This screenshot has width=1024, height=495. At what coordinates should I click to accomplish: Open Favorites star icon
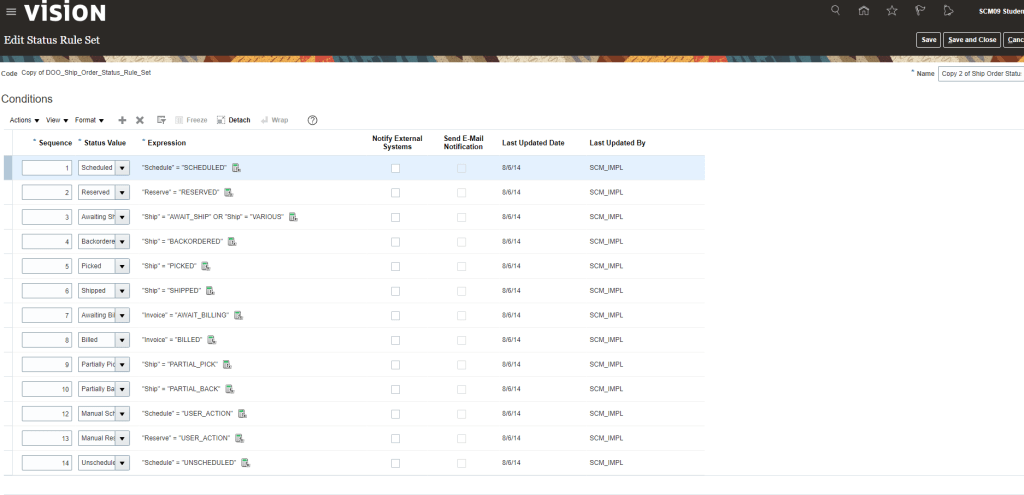point(892,11)
